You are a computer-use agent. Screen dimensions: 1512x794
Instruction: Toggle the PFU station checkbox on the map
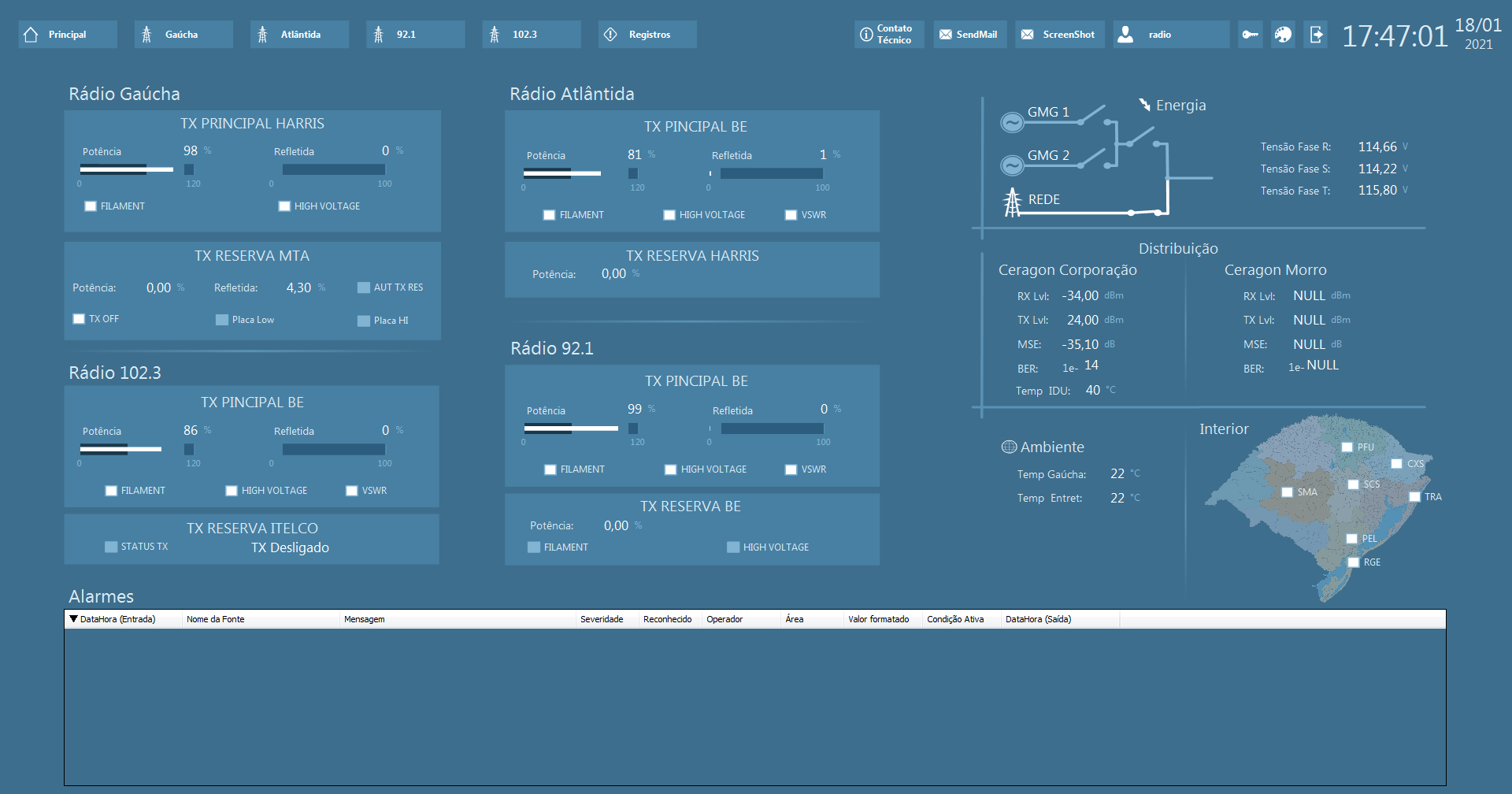(x=1347, y=447)
